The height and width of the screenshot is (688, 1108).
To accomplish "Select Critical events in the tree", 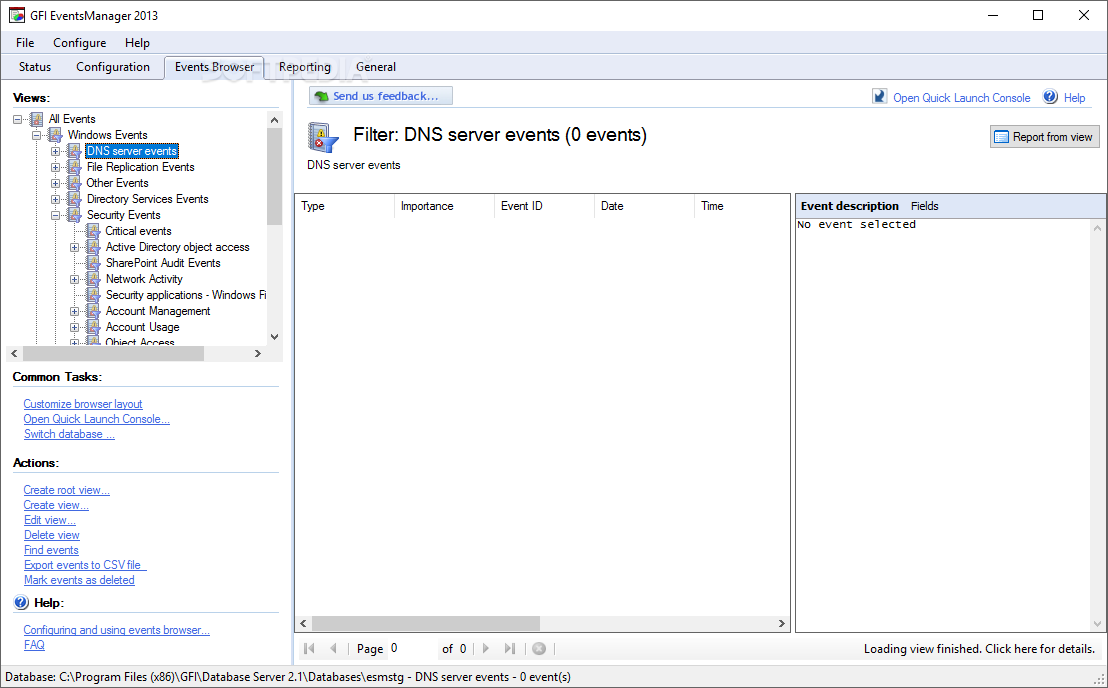I will click(x=138, y=231).
